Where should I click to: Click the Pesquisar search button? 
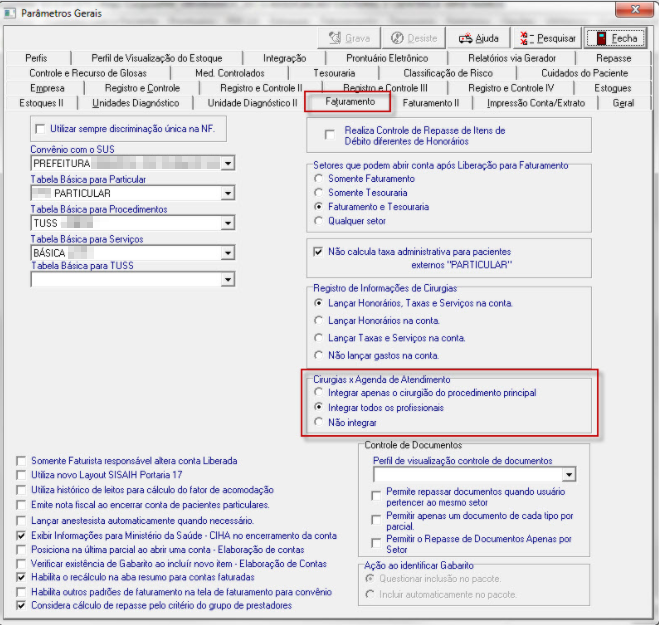coord(547,38)
